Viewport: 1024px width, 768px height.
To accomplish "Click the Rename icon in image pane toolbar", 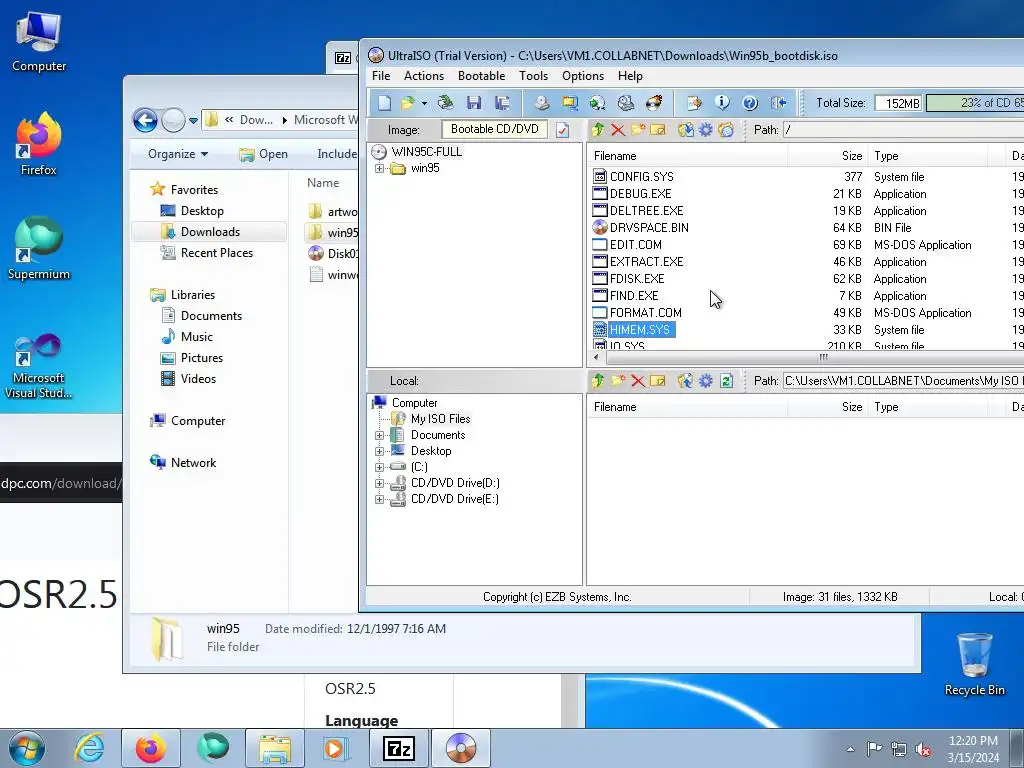I will [658, 130].
